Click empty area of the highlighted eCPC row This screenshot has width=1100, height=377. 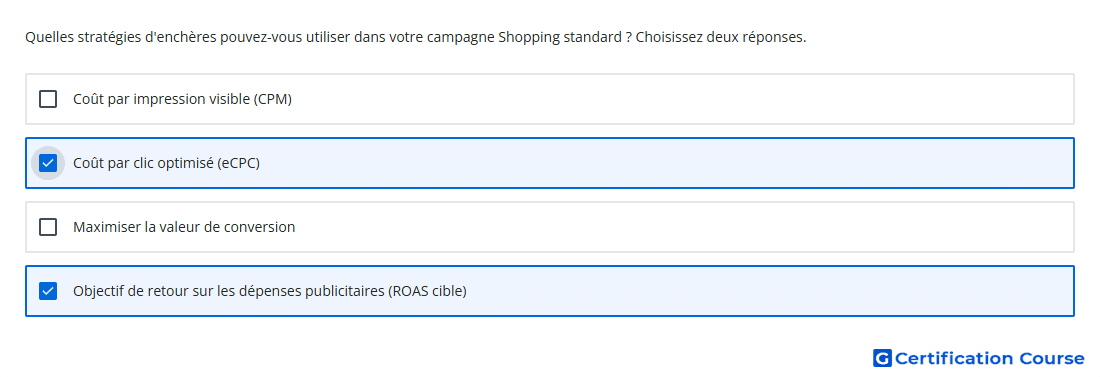coord(666,163)
